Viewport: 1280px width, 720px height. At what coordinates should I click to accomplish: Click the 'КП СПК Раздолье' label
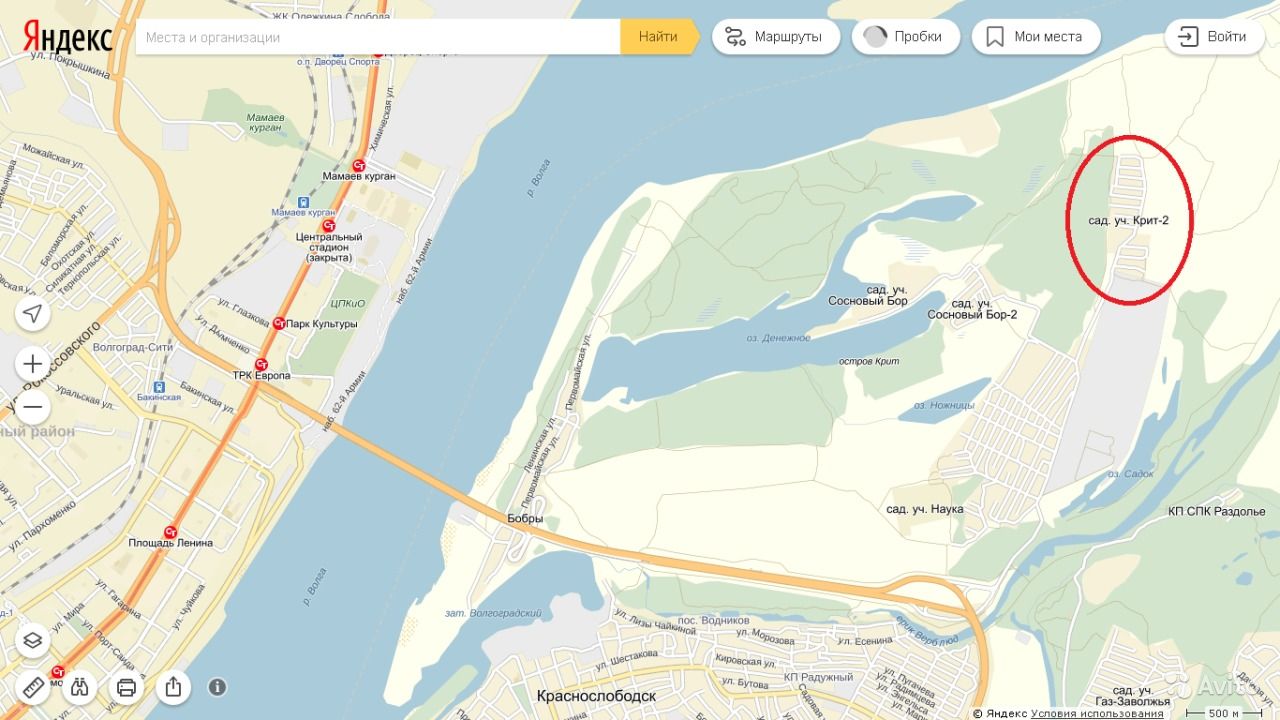[1217, 511]
